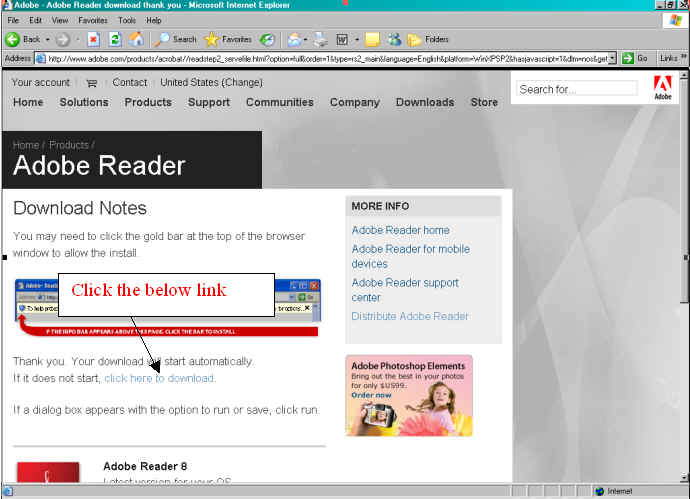Open the Adobe Reader support center link
This screenshot has height=499, width=690.
(405, 290)
